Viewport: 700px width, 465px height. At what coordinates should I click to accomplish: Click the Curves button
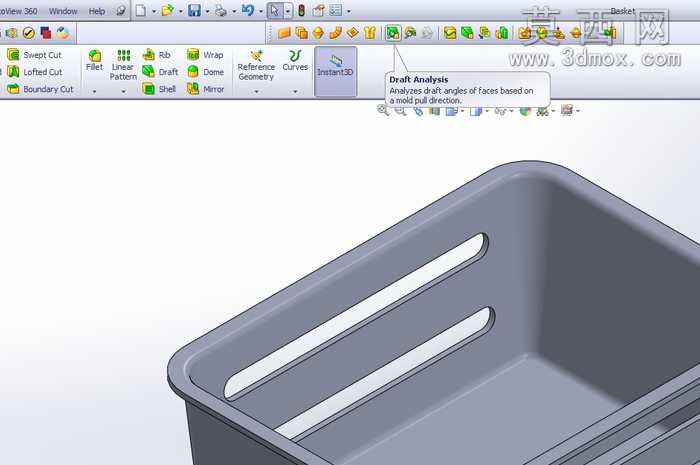tap(295, 61)
